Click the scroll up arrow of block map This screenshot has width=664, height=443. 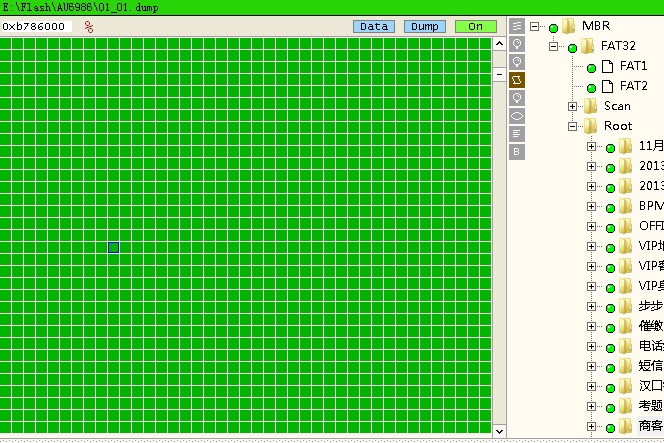(x=499, y=44)
